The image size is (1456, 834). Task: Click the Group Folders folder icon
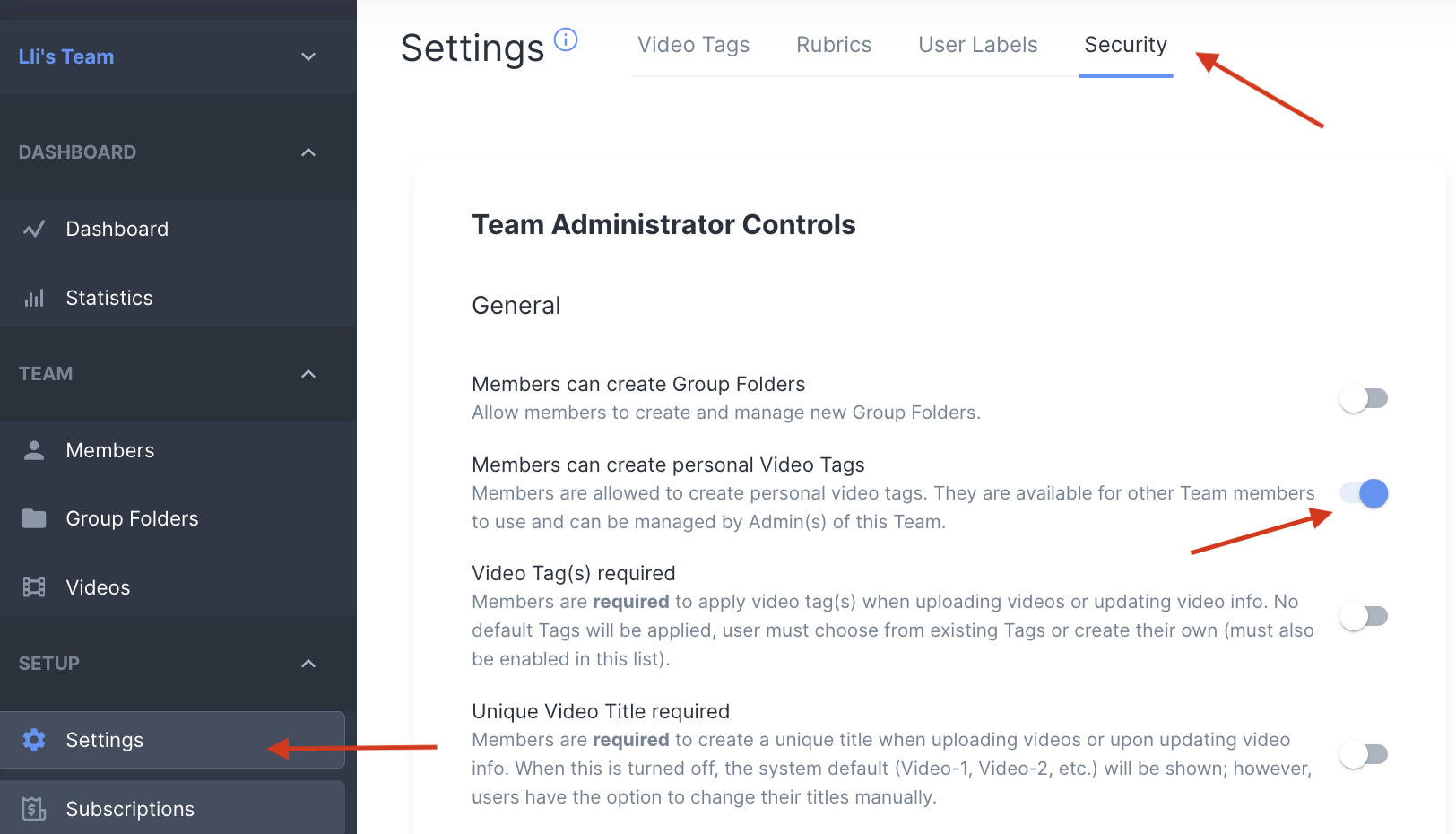point(34,518)
